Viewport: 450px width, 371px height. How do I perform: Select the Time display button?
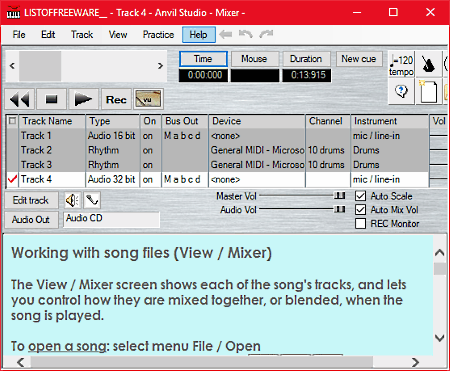pyautogui.click(x=203, y=59)
